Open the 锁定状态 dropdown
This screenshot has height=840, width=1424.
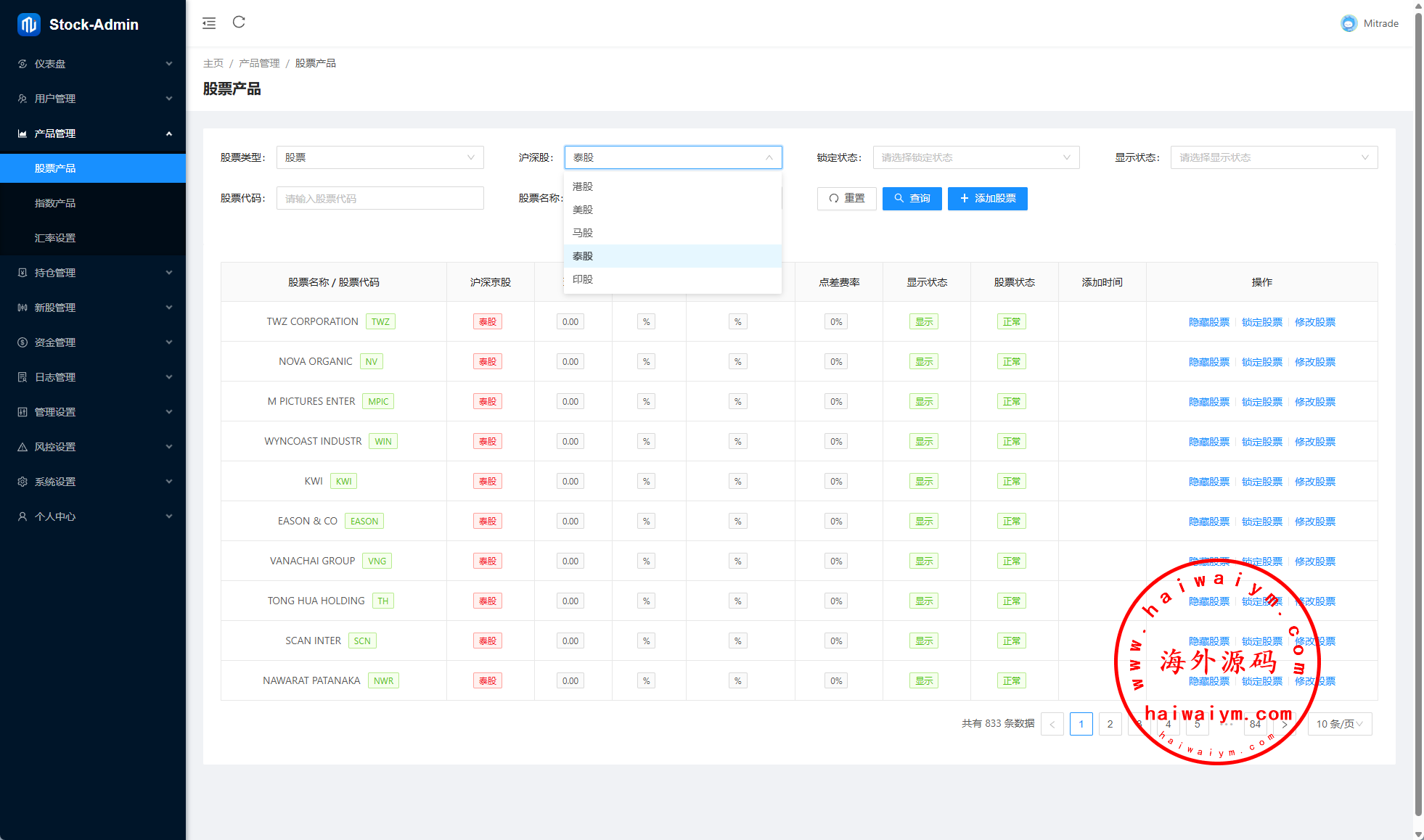point(975,157)
